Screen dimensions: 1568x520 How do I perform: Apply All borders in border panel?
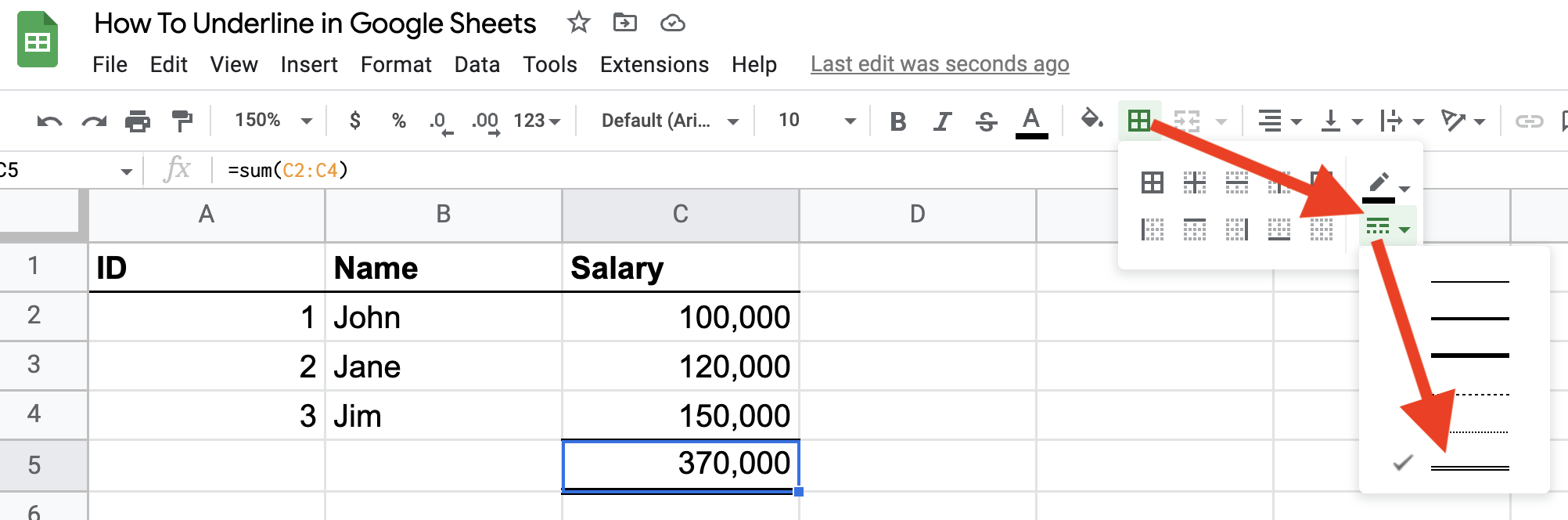pos(1153,182)
